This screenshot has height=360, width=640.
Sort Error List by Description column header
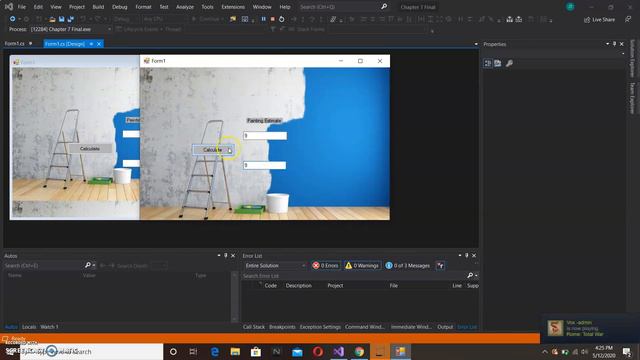point(298,286)
